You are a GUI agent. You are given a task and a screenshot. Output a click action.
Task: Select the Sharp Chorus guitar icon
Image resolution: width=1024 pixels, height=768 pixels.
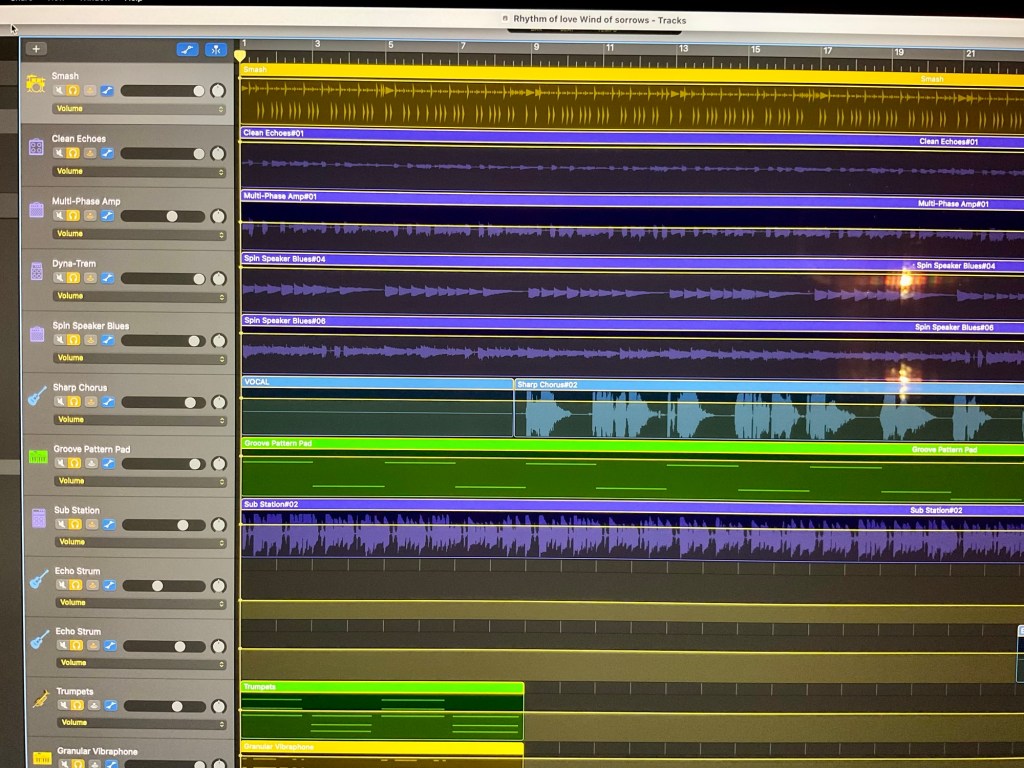point(37,395)
